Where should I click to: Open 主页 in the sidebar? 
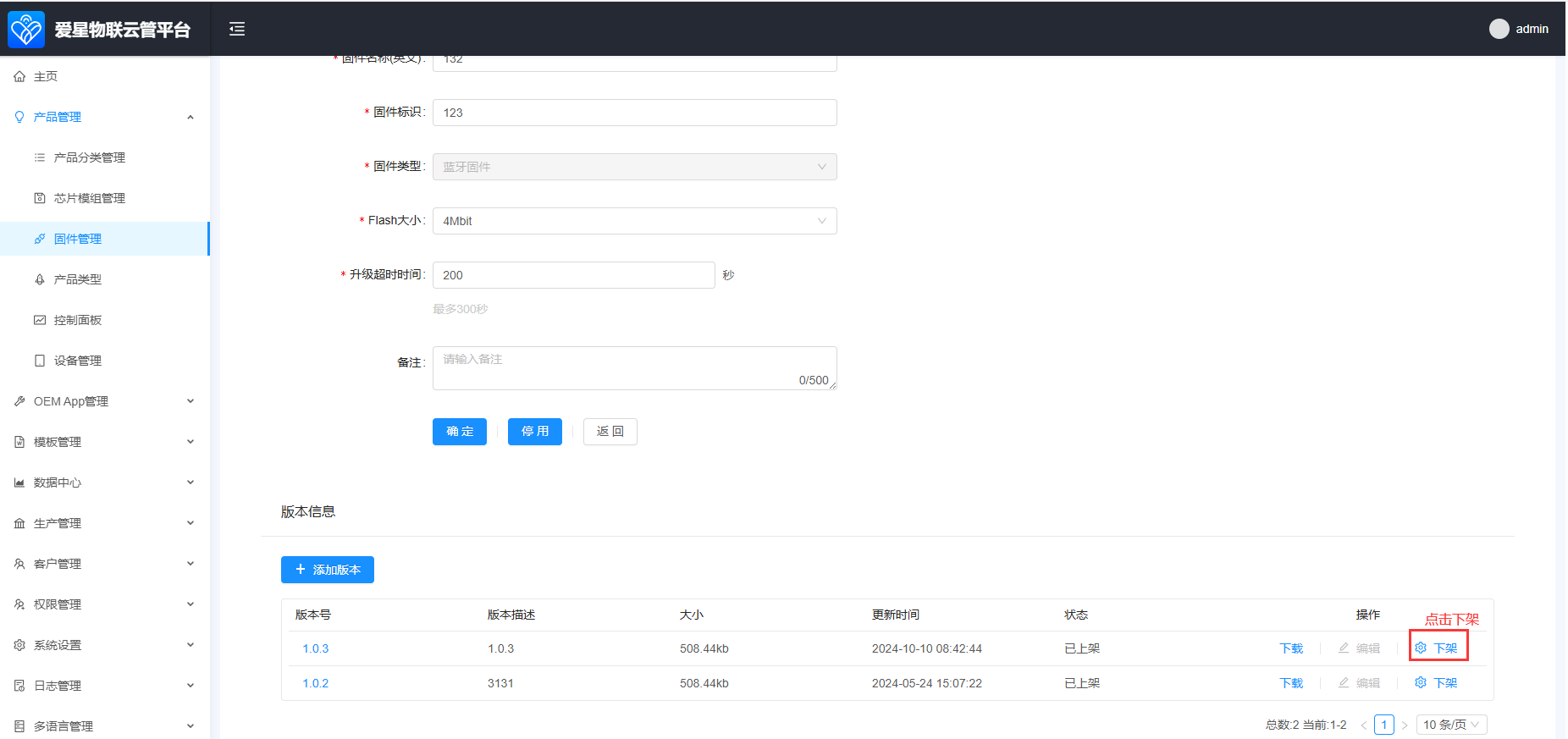pos(105,76)
